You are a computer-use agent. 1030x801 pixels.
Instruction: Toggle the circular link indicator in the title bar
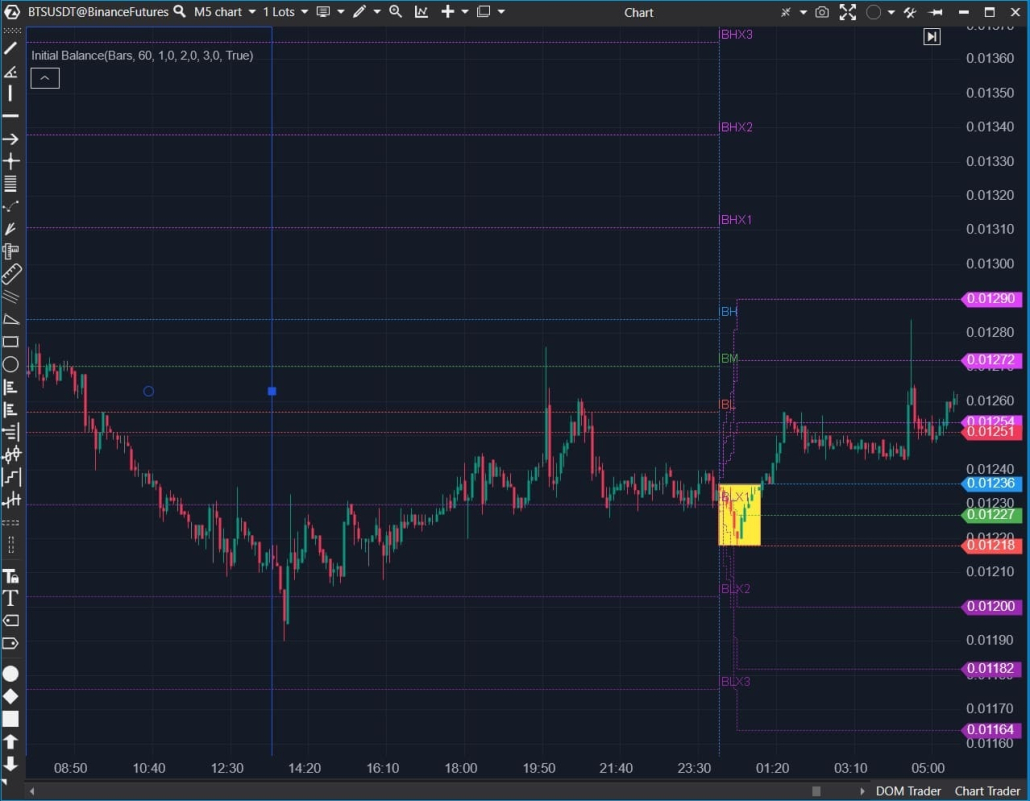pos(873,12)
